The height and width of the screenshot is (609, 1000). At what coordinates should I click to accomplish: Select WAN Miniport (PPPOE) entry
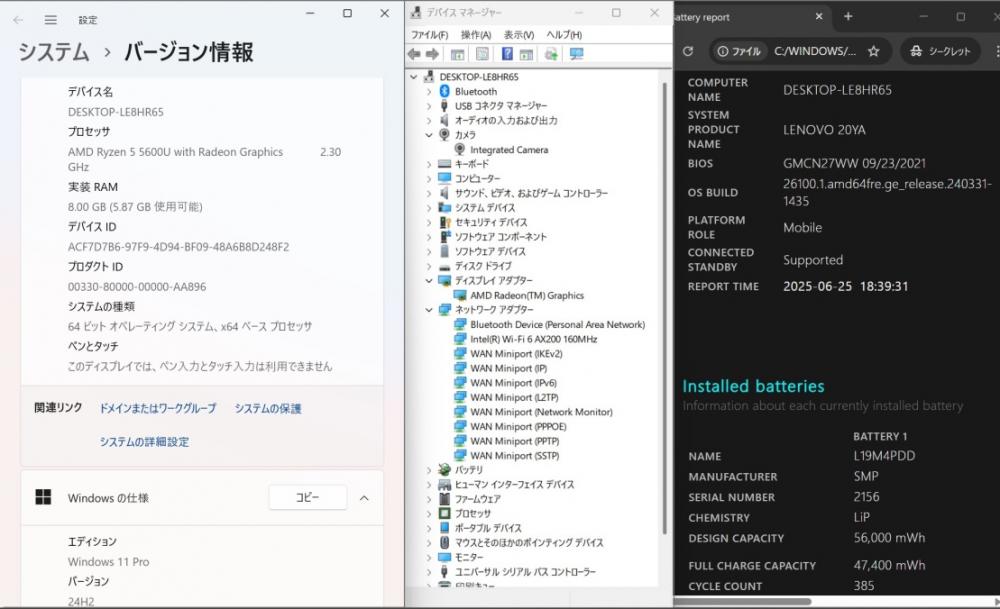[x=518, y=427]
